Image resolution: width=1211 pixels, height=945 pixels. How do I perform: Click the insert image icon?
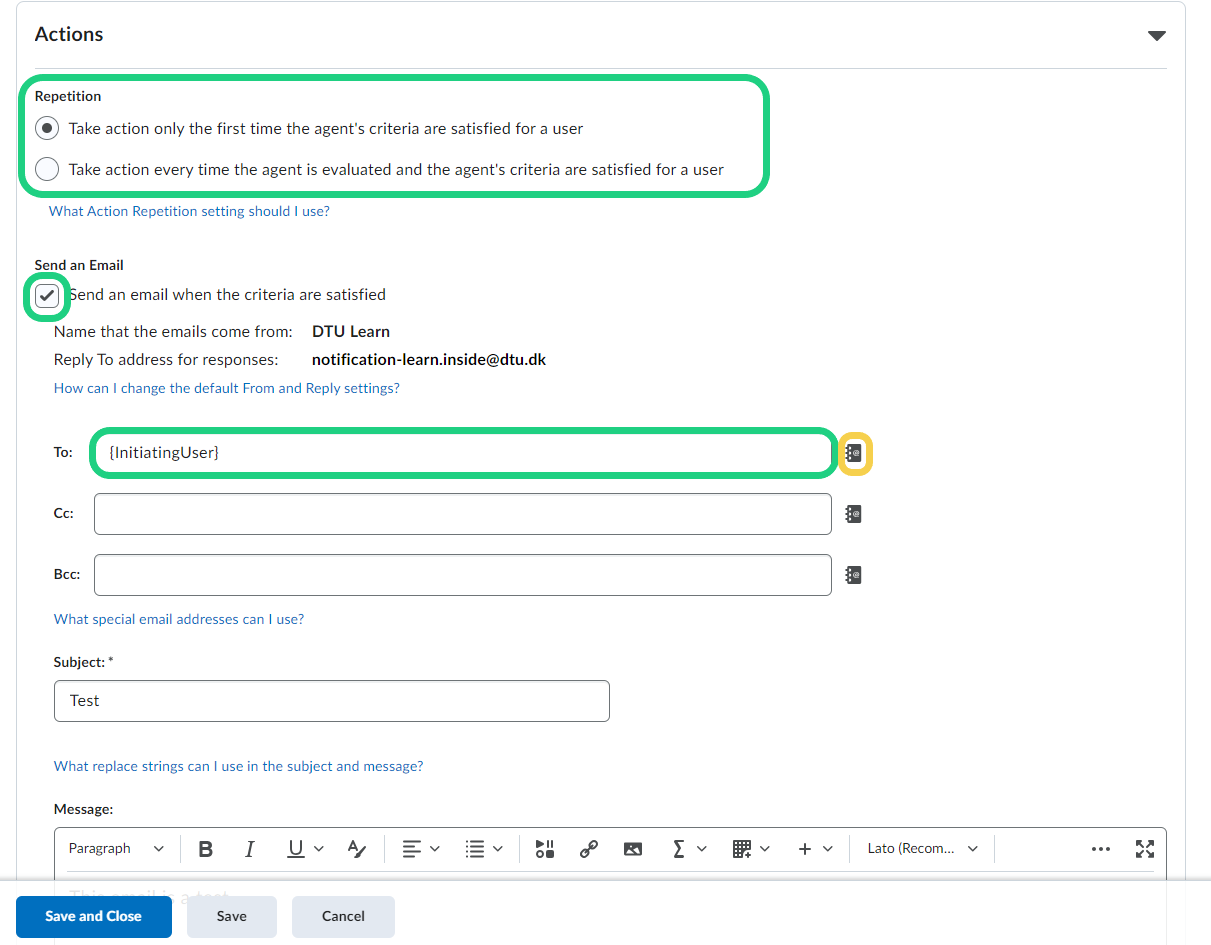click(633, 849)
